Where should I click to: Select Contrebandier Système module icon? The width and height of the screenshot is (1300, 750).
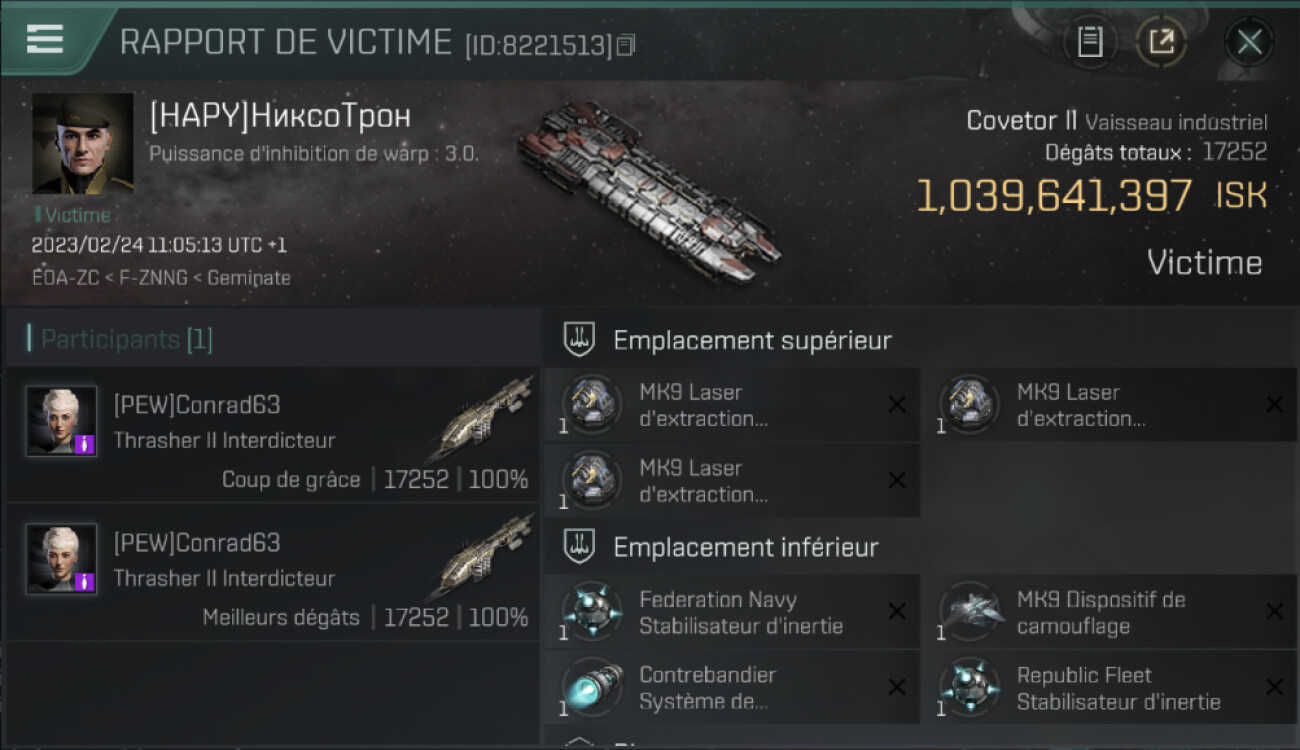(592, 687)
